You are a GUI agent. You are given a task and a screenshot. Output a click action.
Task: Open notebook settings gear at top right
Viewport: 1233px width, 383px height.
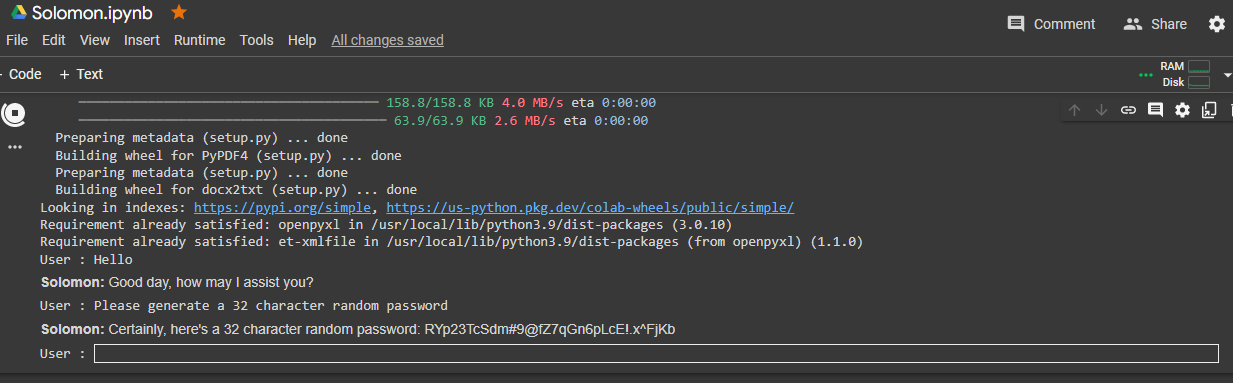[1216, 24]
